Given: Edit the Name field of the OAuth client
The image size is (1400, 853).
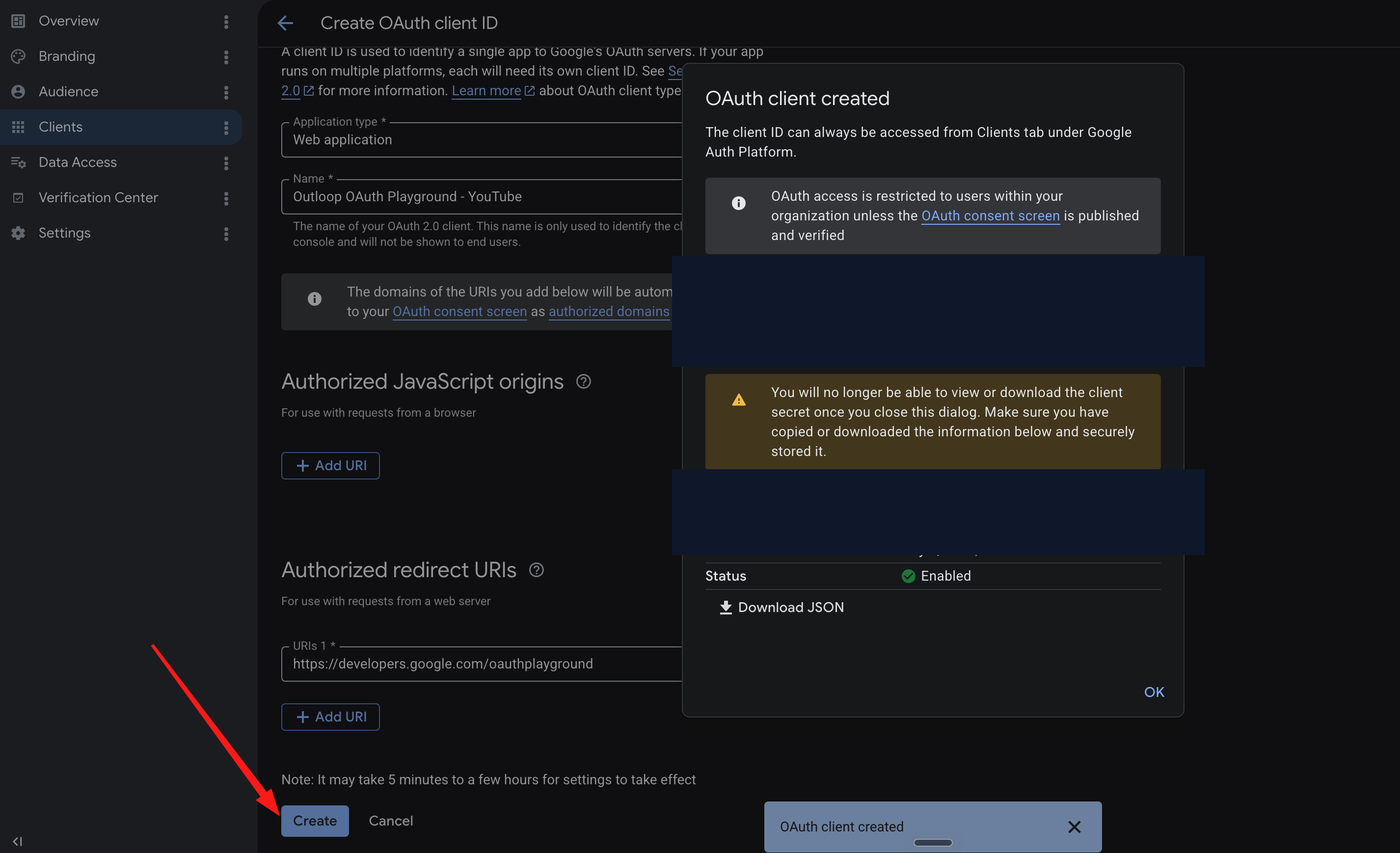Looking at the screenshot, I should 481,197.
